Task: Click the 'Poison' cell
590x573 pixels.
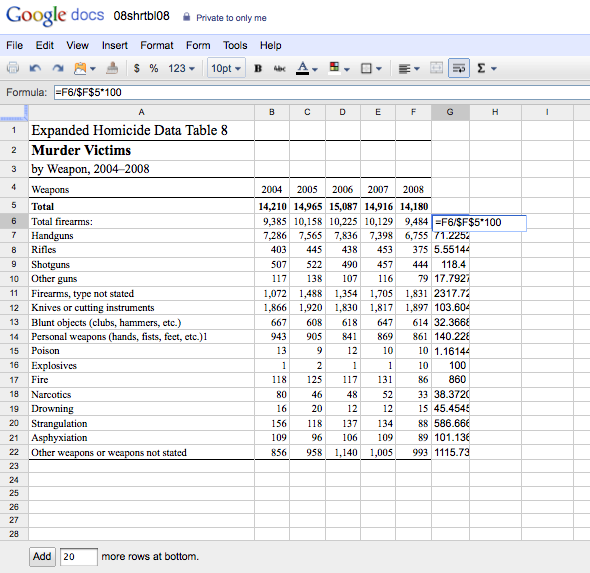Action: 141,351
